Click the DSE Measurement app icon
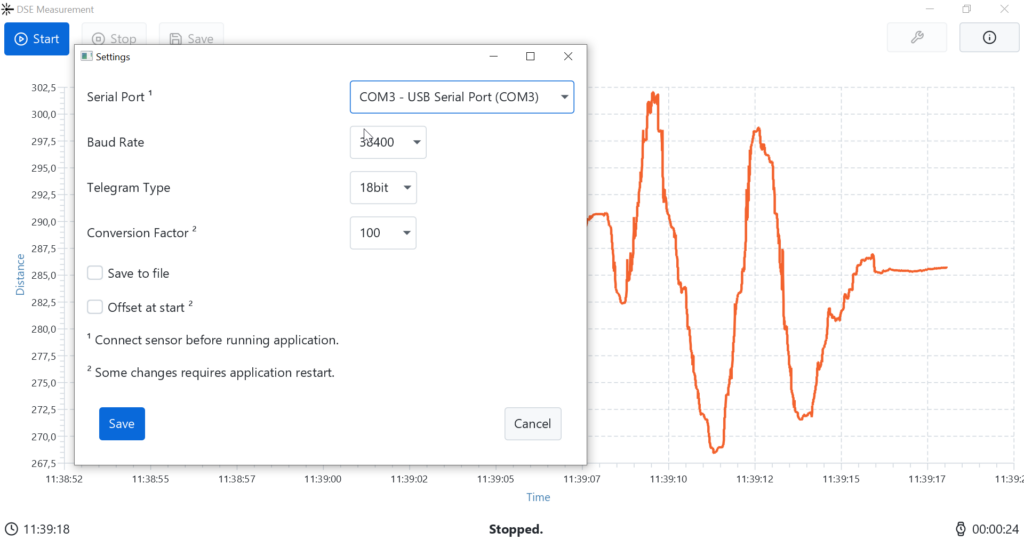Image resolution: width=1024 pixels, height=540 pixels. tap(7, 9)
